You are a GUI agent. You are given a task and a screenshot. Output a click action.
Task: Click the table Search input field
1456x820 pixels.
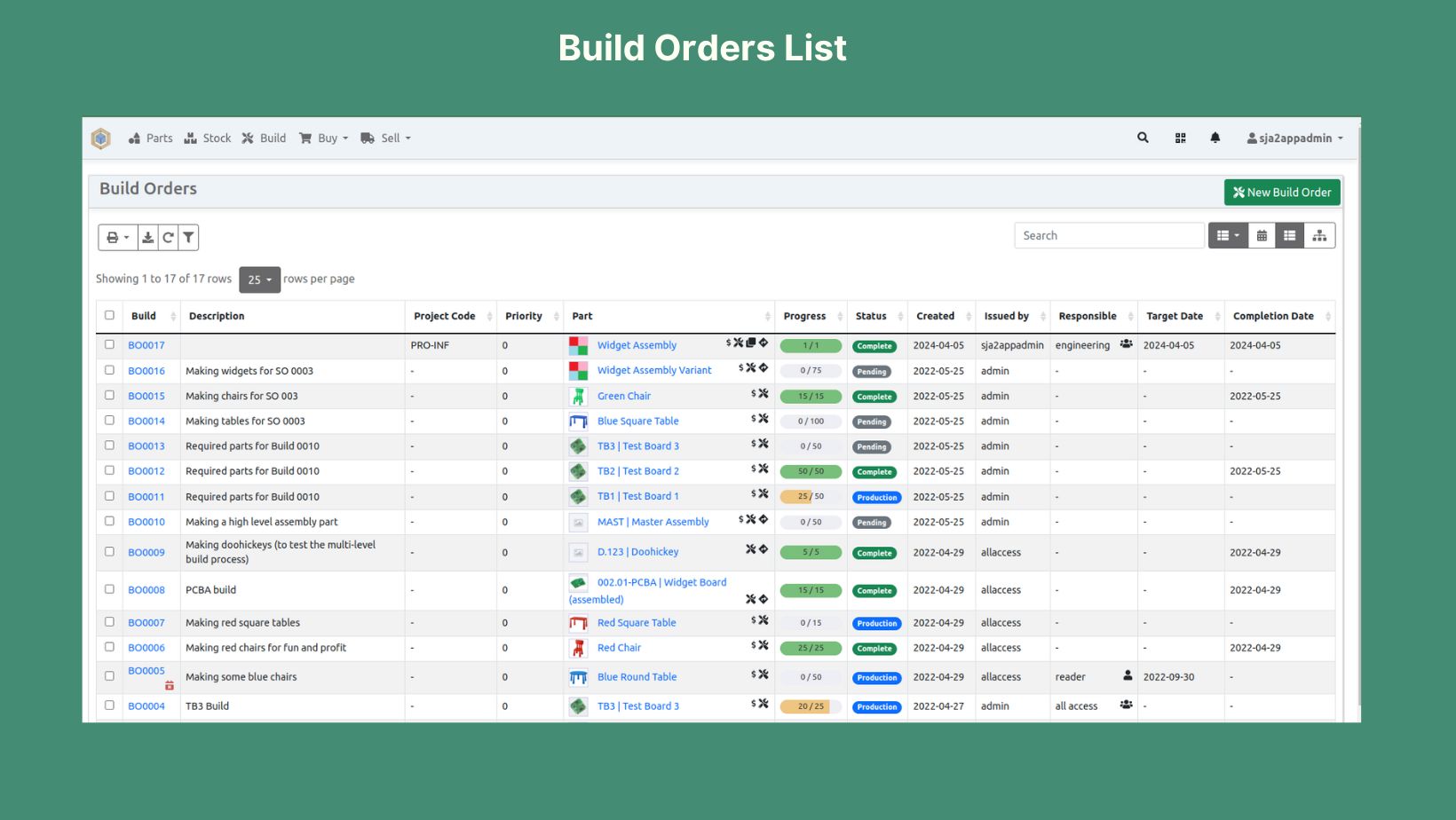click(1108, 235)
